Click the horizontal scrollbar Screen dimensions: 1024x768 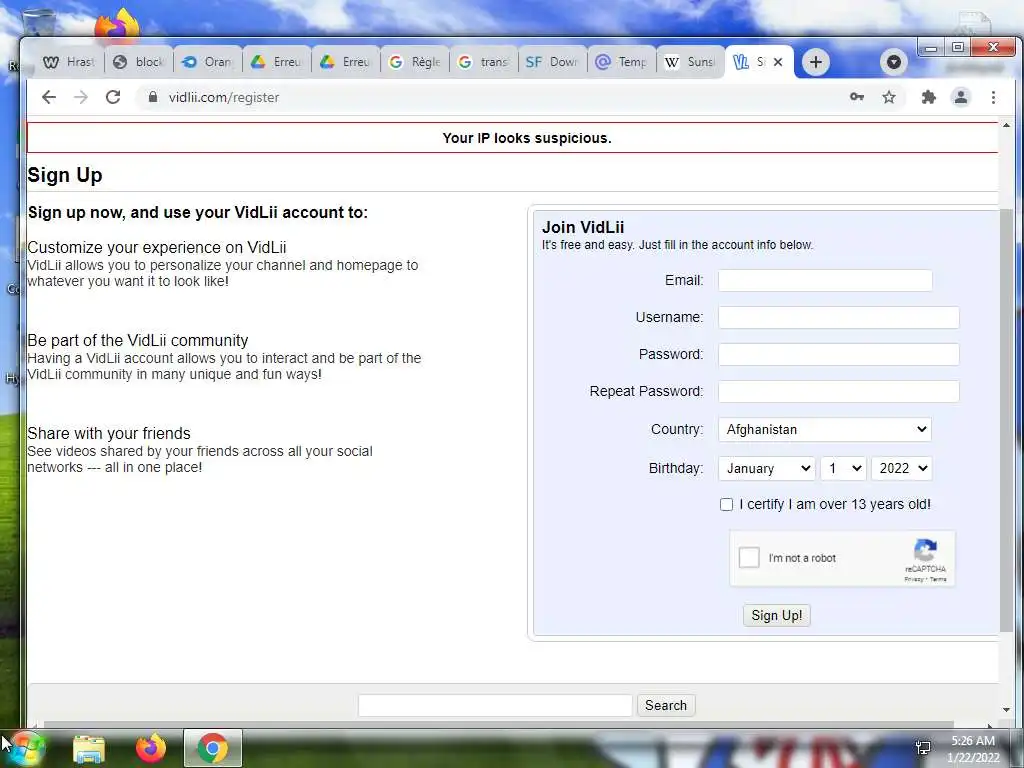[499, 724]
